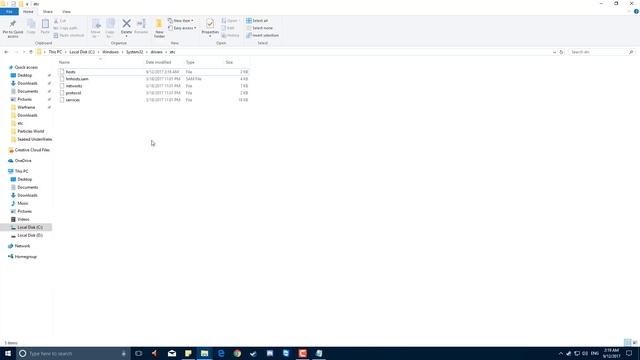
Task: Click Select none in the ribbon
Action: (x=260, y=28)
